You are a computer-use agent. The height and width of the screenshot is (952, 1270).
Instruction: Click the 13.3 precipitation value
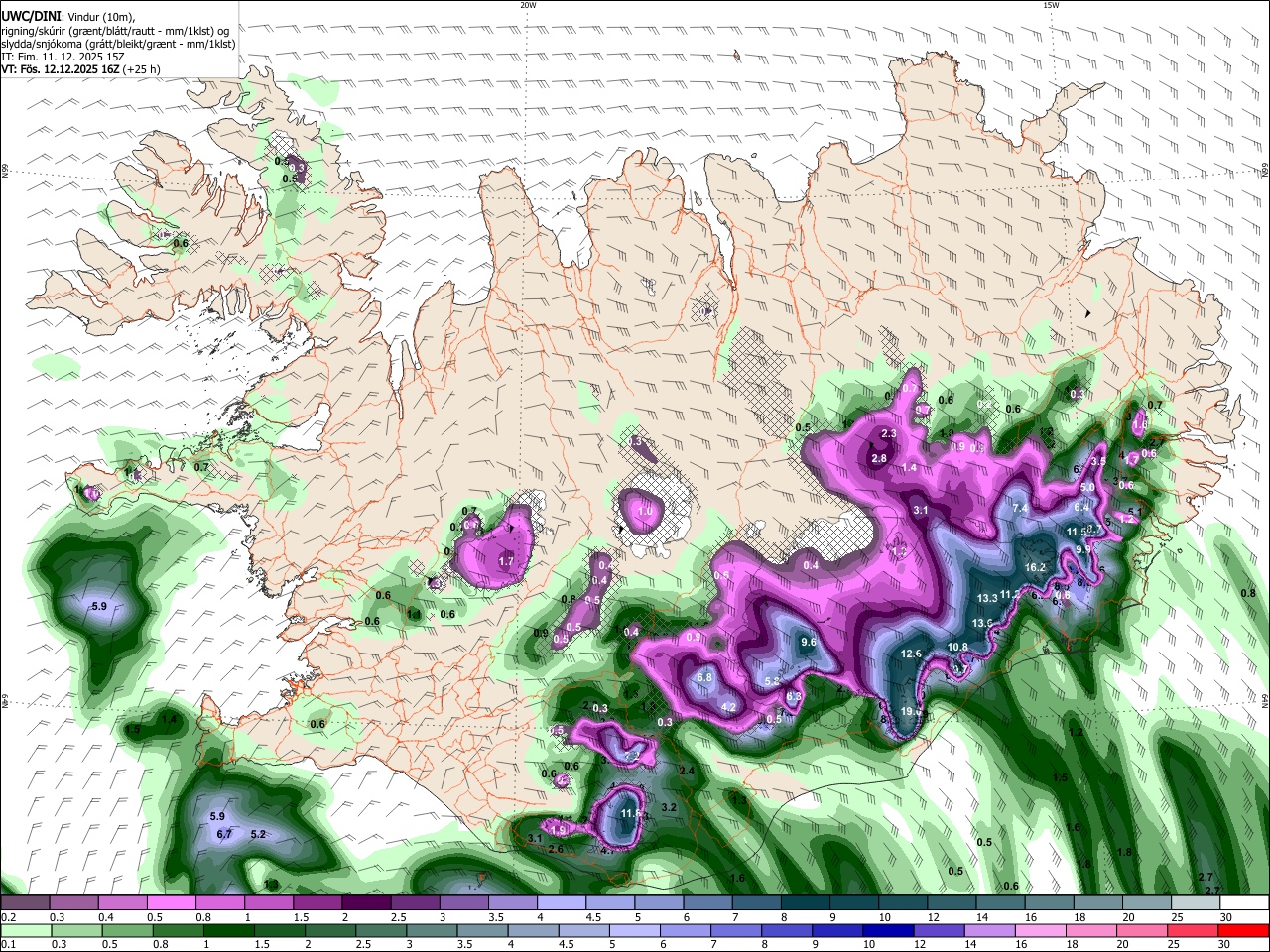click(987, 598)
